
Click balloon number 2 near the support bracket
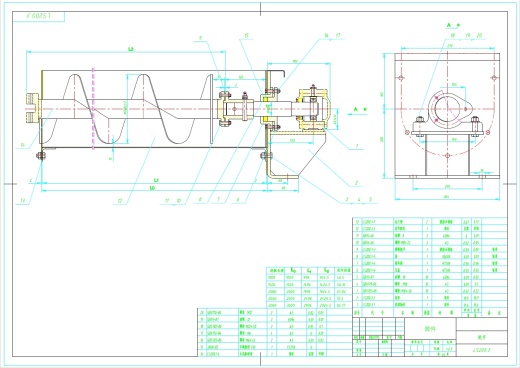pos(356,183)
